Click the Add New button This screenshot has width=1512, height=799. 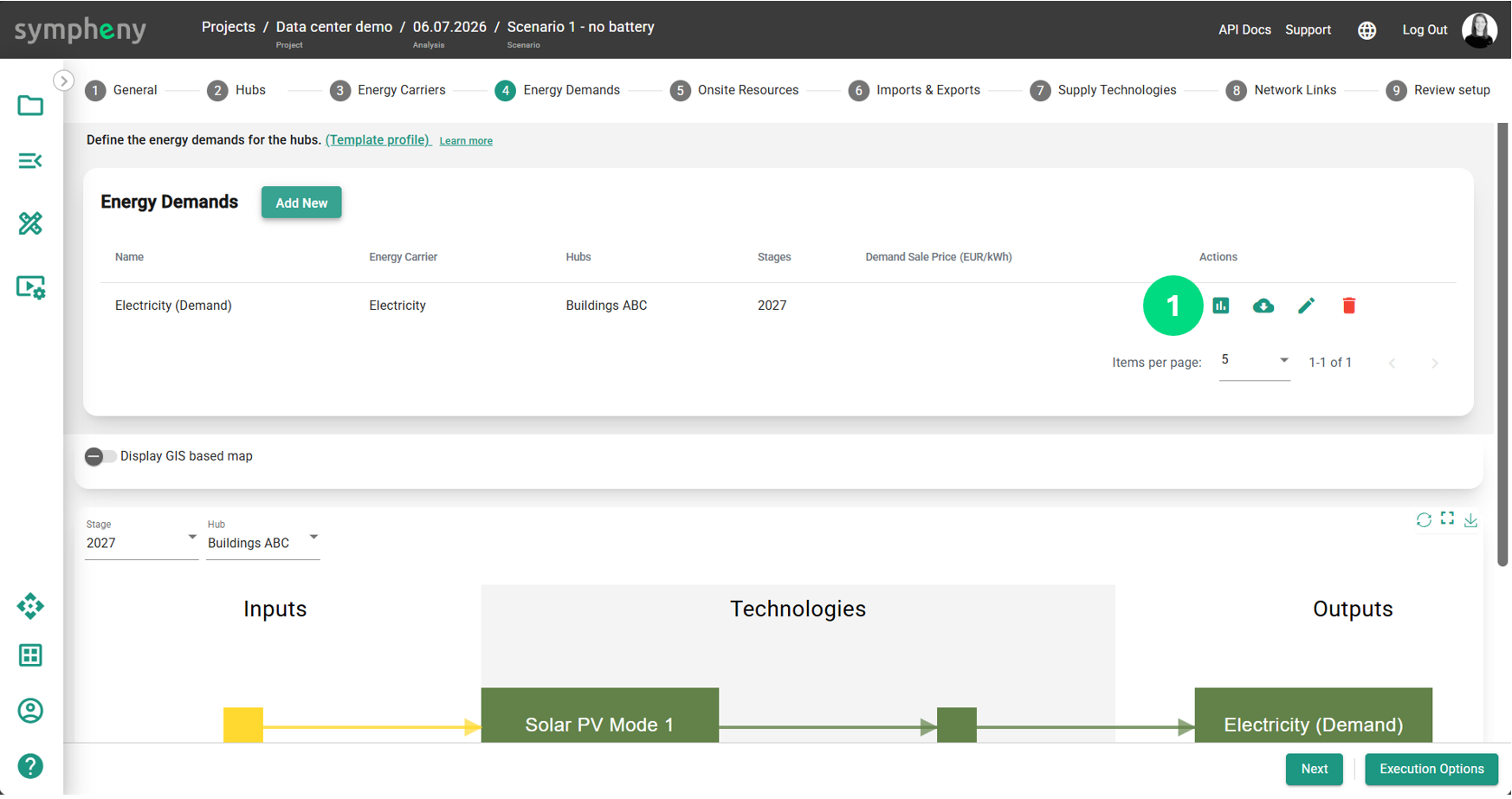301,203
